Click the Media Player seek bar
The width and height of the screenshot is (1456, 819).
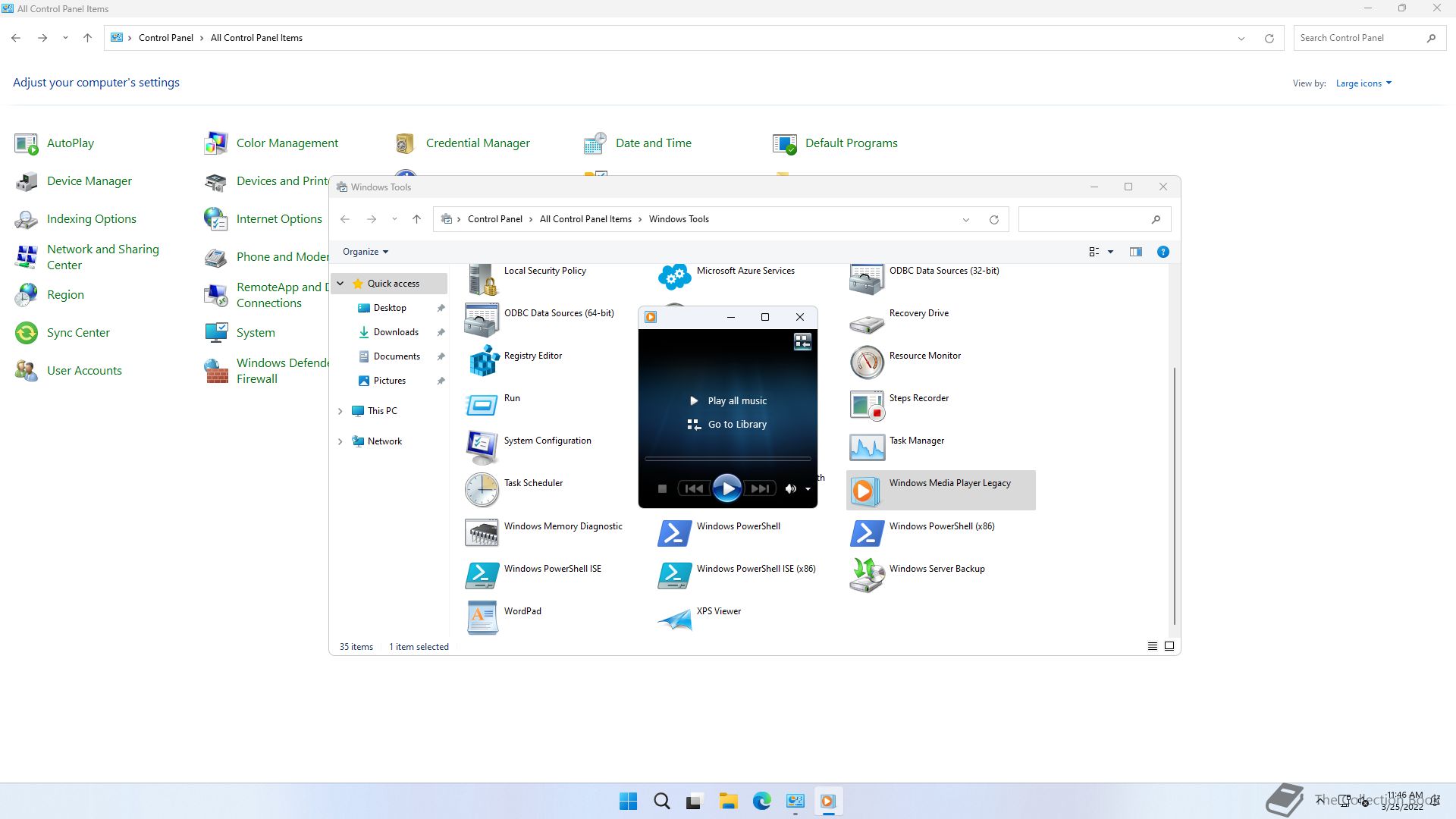[x=727, y=459]
